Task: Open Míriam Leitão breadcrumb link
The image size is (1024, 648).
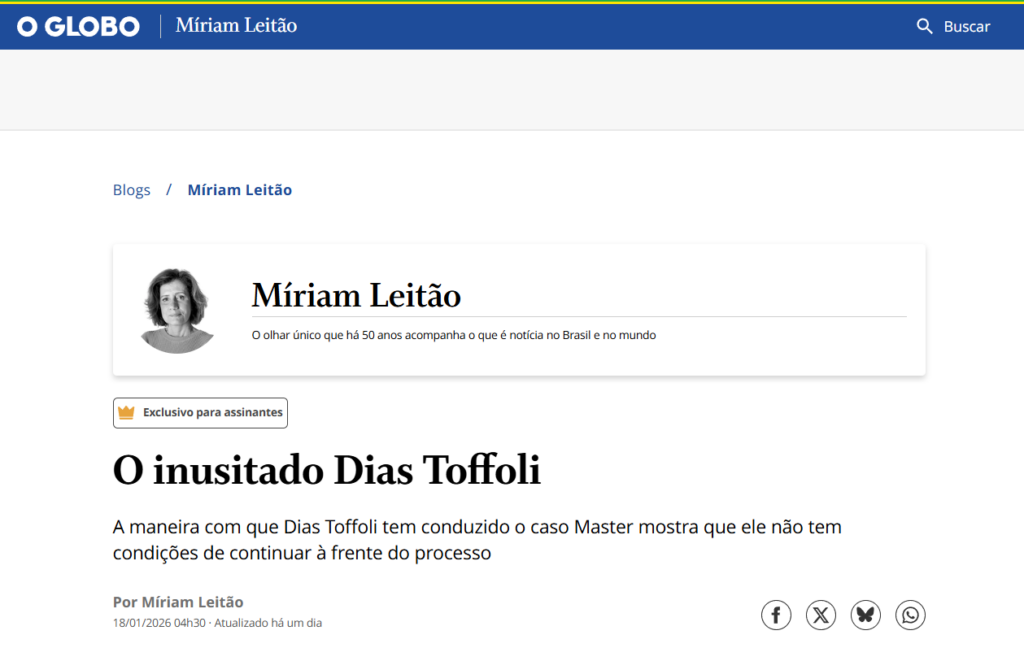Action: (x=240, y=190)
